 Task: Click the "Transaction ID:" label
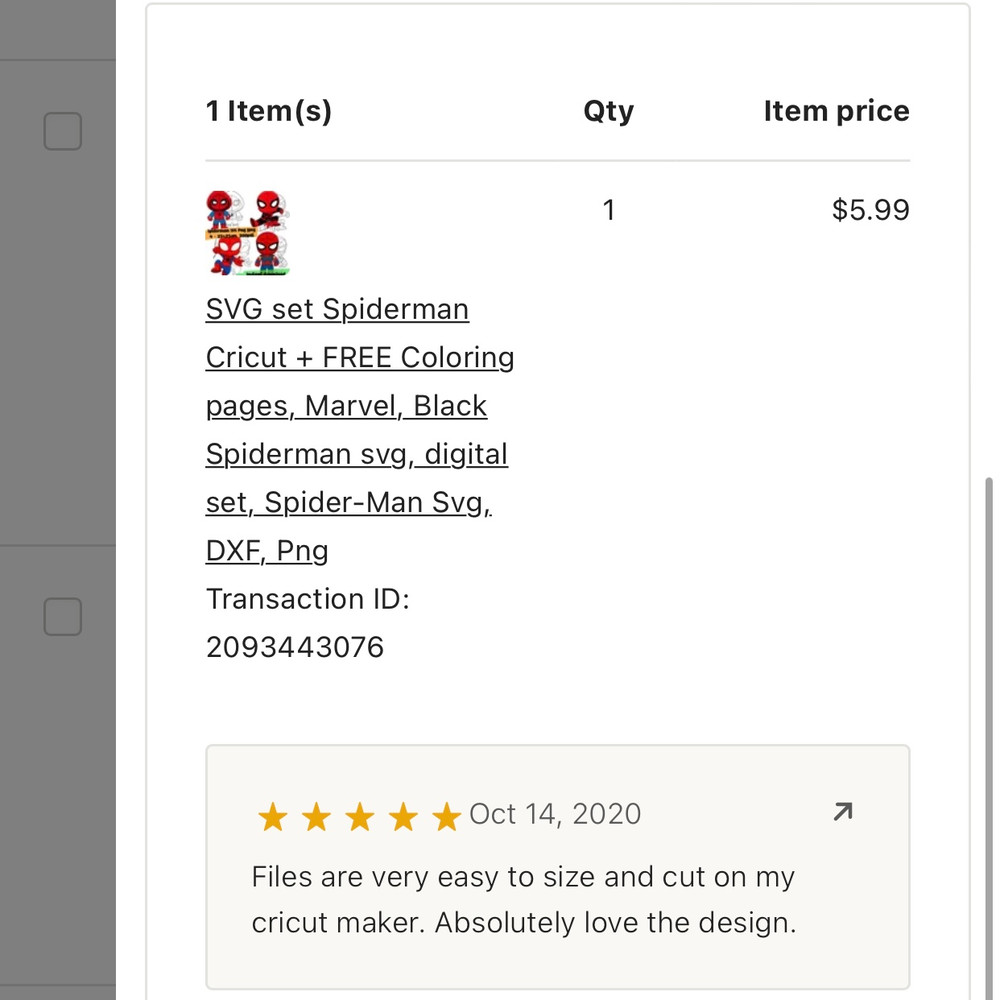pos(308,599)
